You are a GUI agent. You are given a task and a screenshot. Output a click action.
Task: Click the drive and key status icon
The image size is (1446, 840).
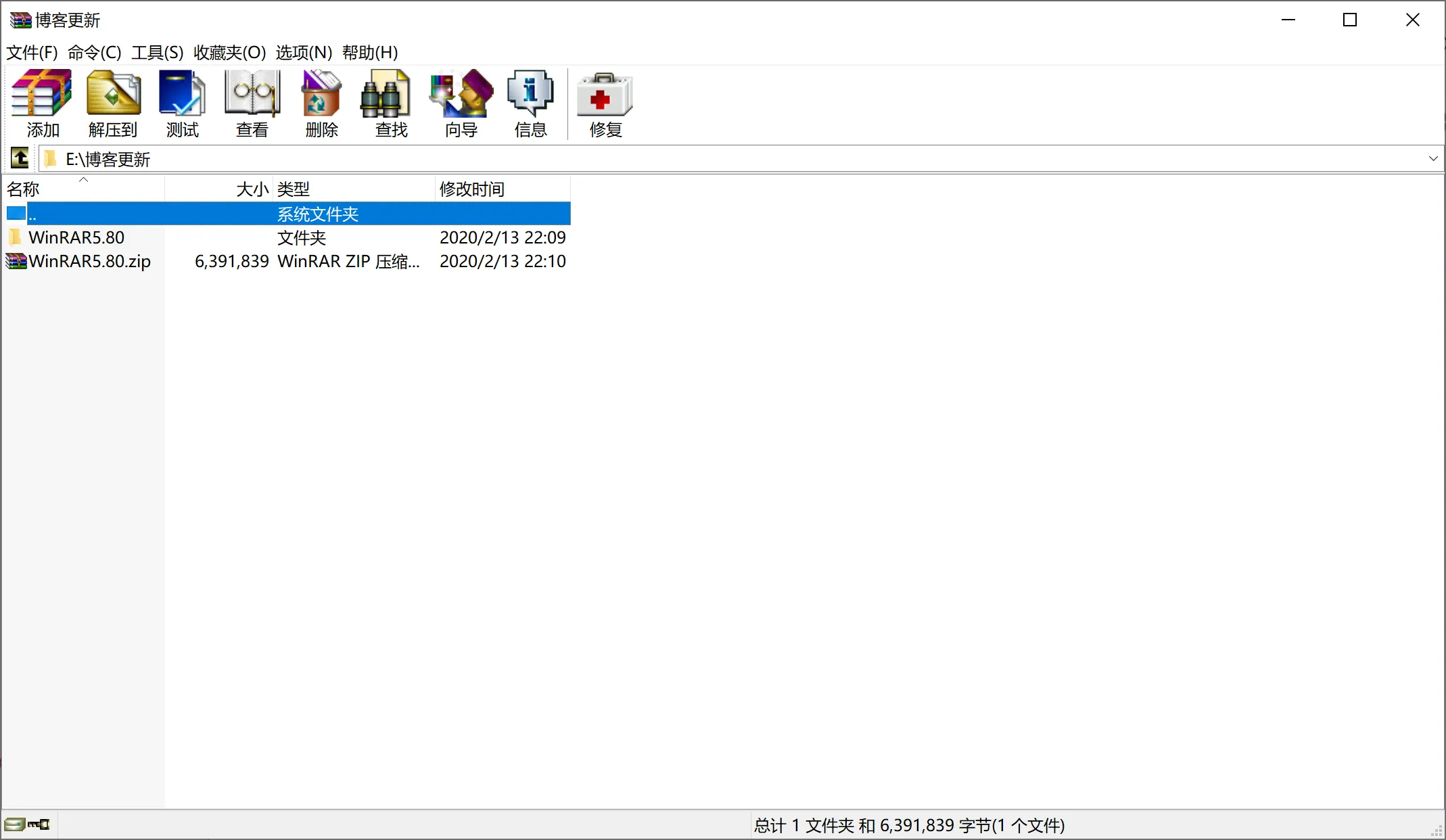[x=27, y=824]
